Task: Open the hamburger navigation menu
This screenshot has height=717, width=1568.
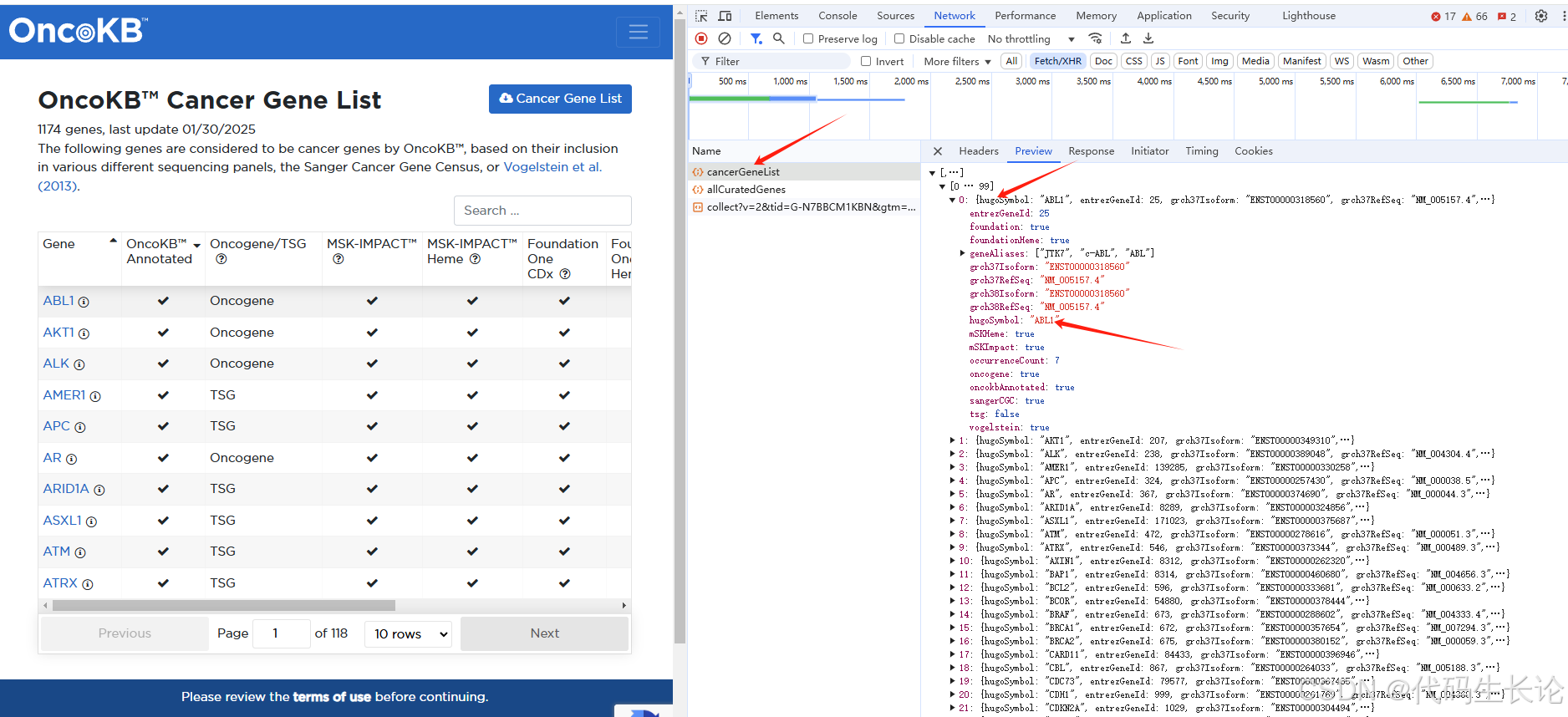Action: (638, 32)
